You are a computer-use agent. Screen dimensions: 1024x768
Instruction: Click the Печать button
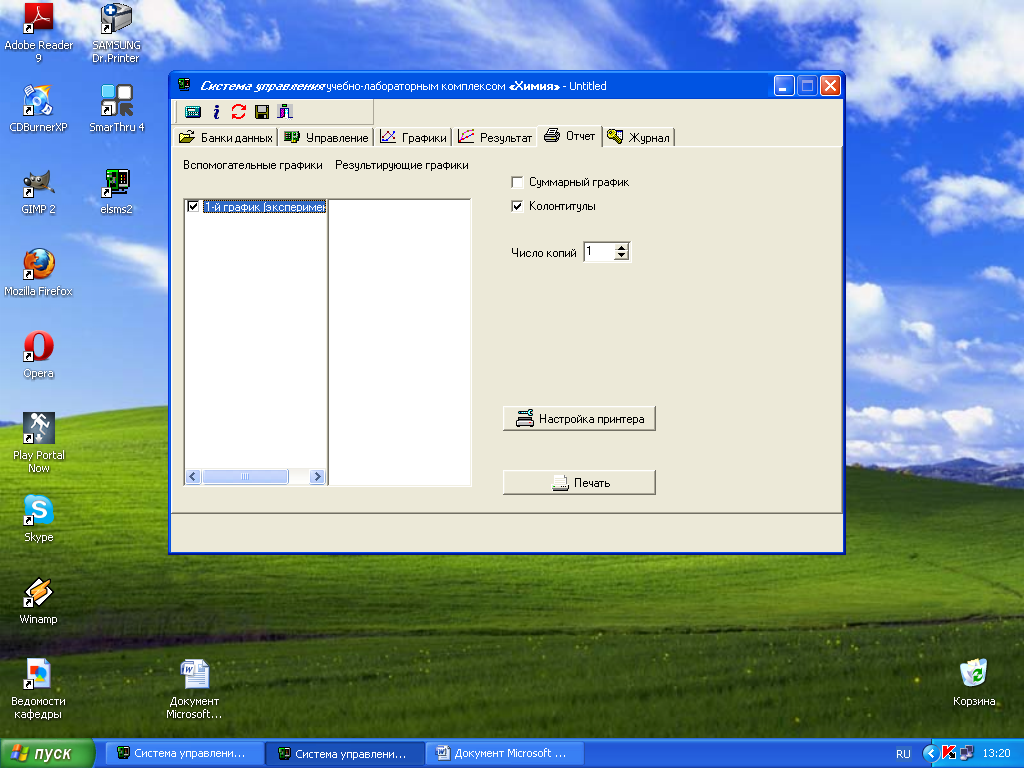[x=579, y=483]
